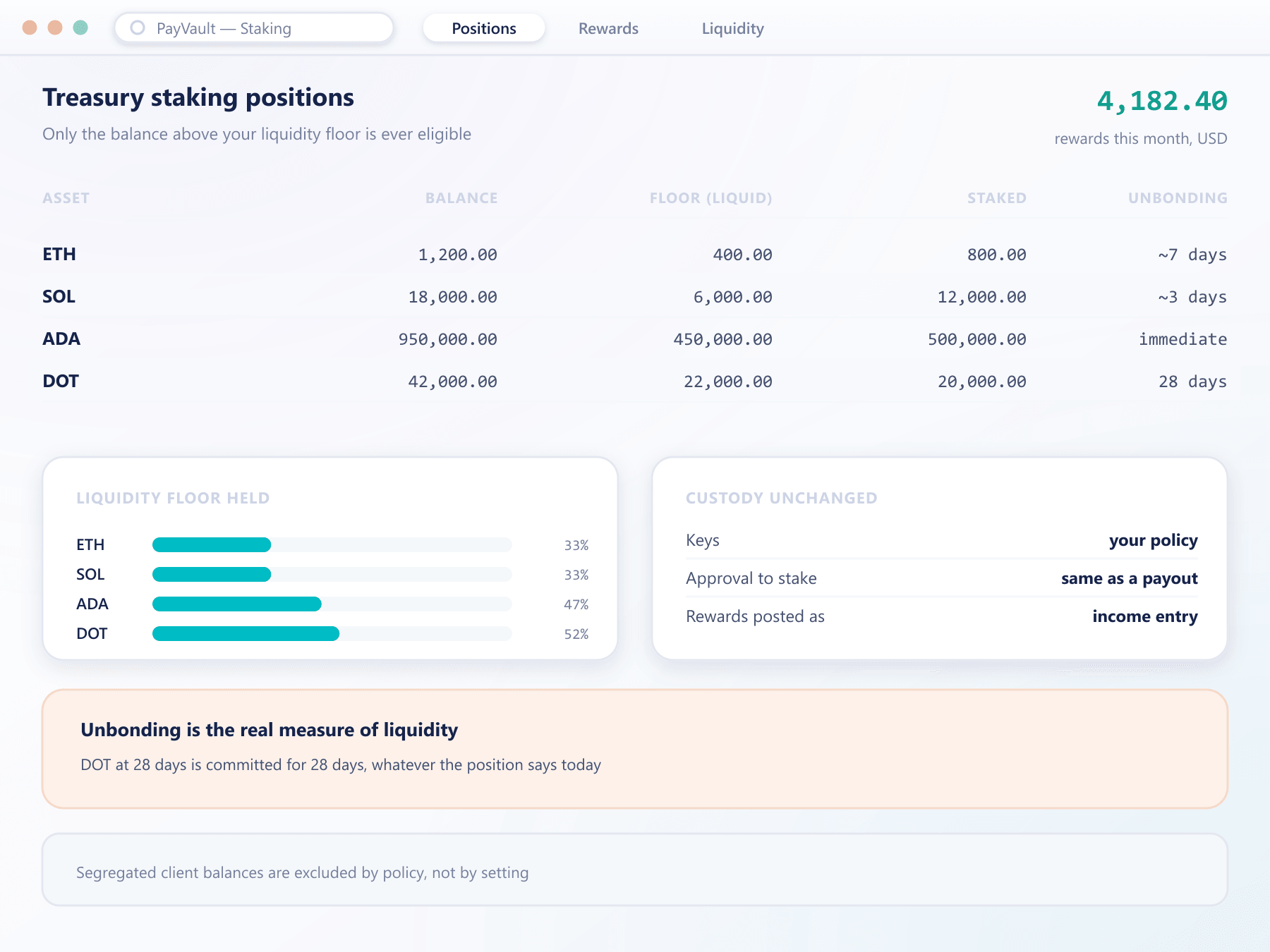Click the STAKED column header
The width and height of the screenshot is (1270, 952).
[x=997, y=198]
